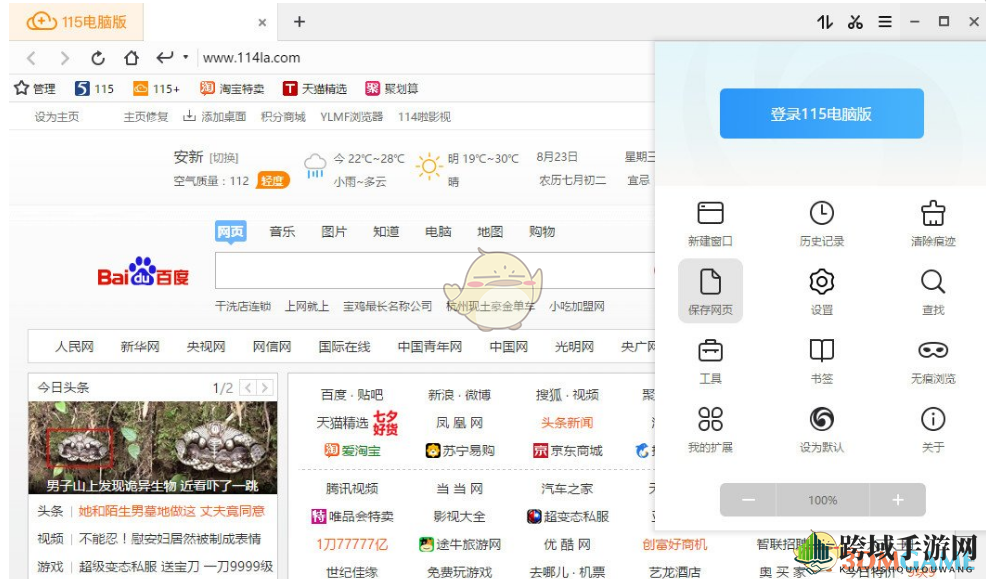The width and height of the screenshot is (986, 579).
Task: Open 新浪·微博 link
Action: (x=459, y=395)
